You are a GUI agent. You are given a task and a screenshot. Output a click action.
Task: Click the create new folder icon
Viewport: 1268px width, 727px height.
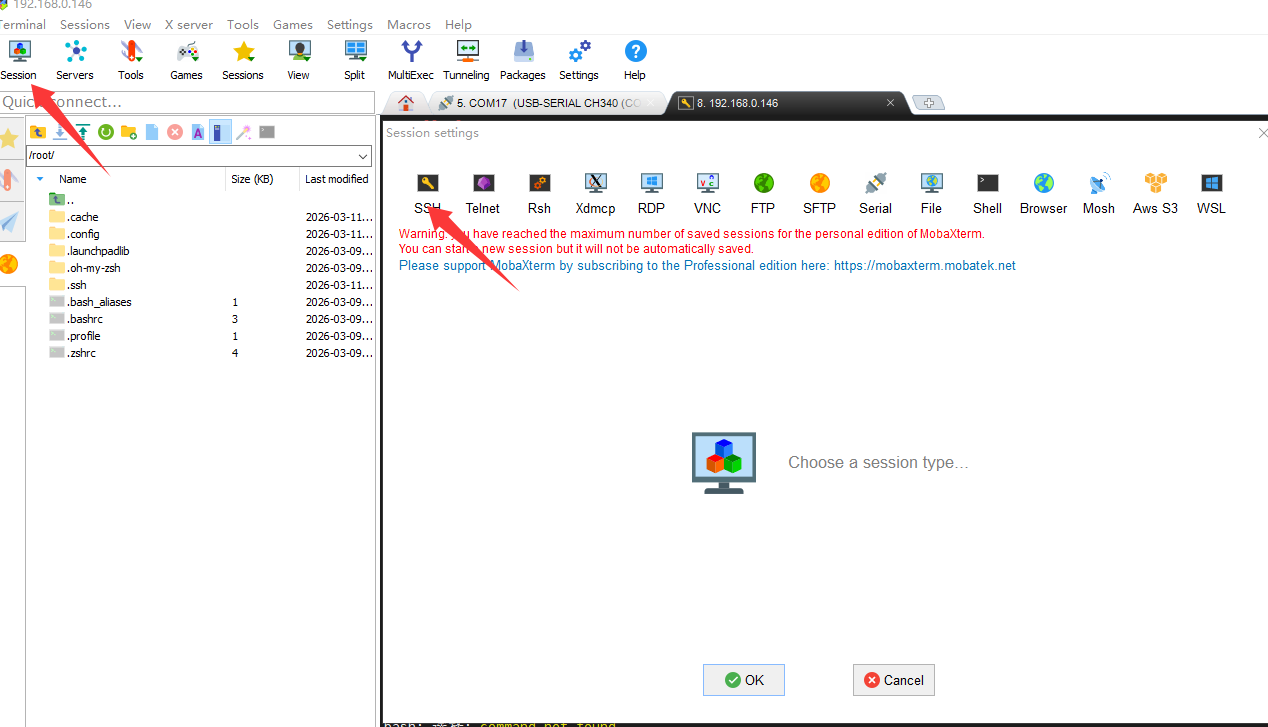(128, 132)
